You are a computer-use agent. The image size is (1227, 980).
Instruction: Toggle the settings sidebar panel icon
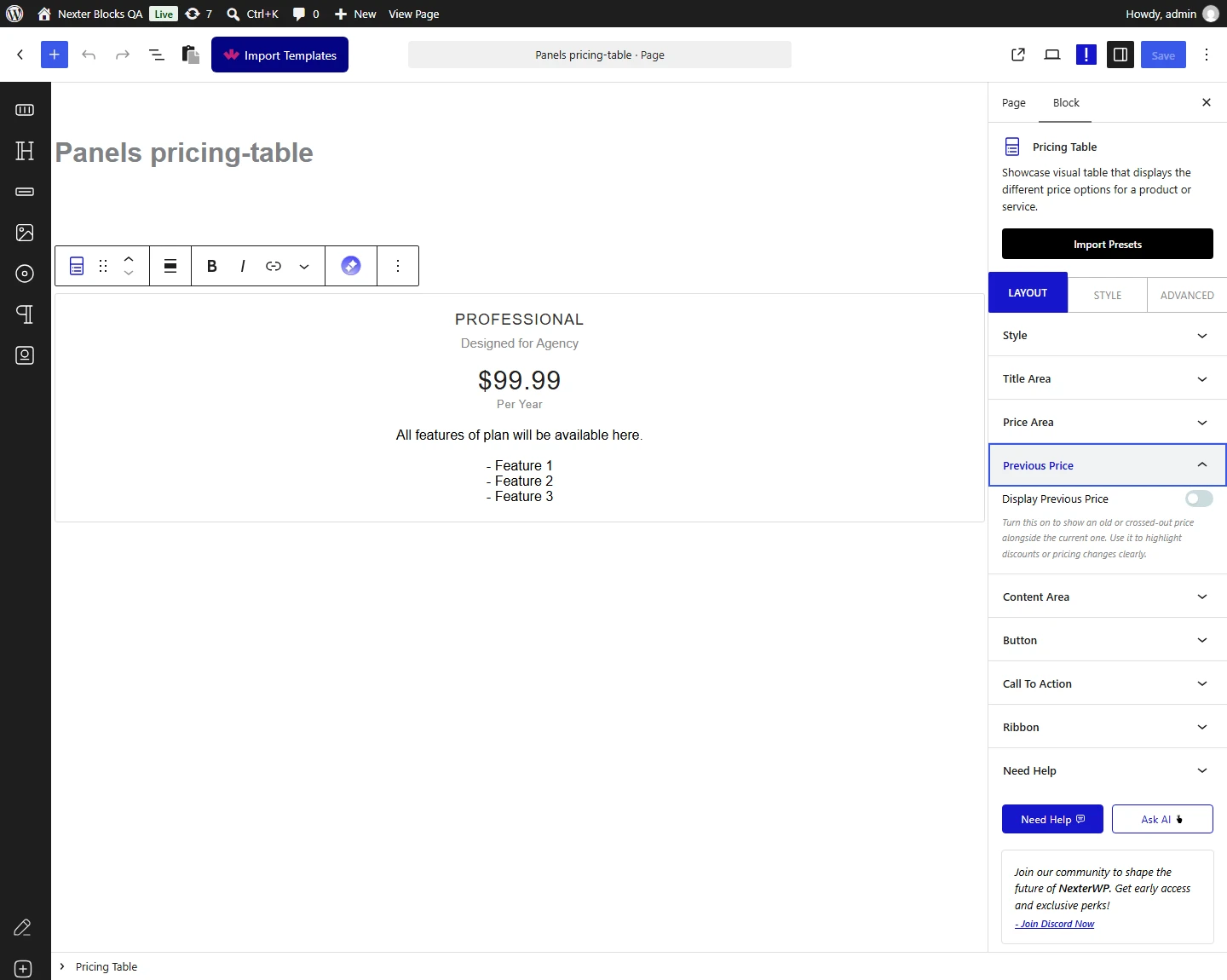click(1120, 55)
